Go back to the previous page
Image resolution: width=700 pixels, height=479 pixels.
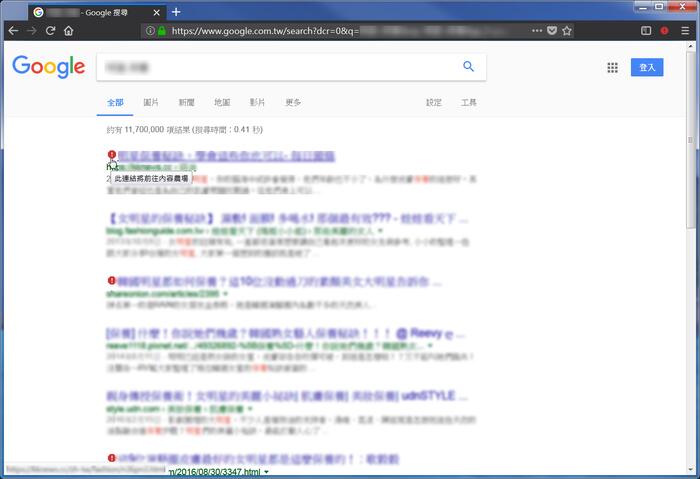[12, 31]
